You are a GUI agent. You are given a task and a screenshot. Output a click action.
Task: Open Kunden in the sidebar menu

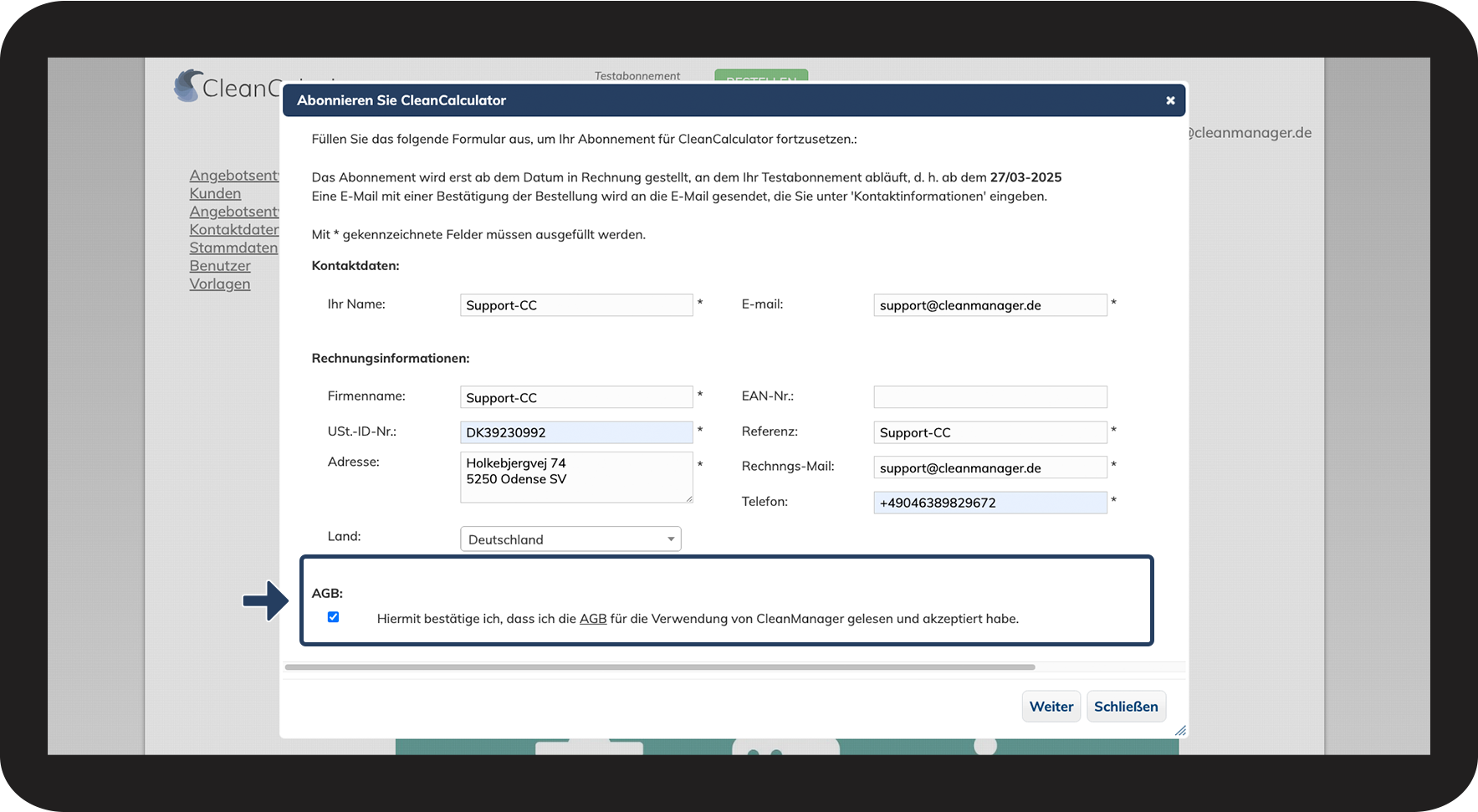(x=215, y=193)
